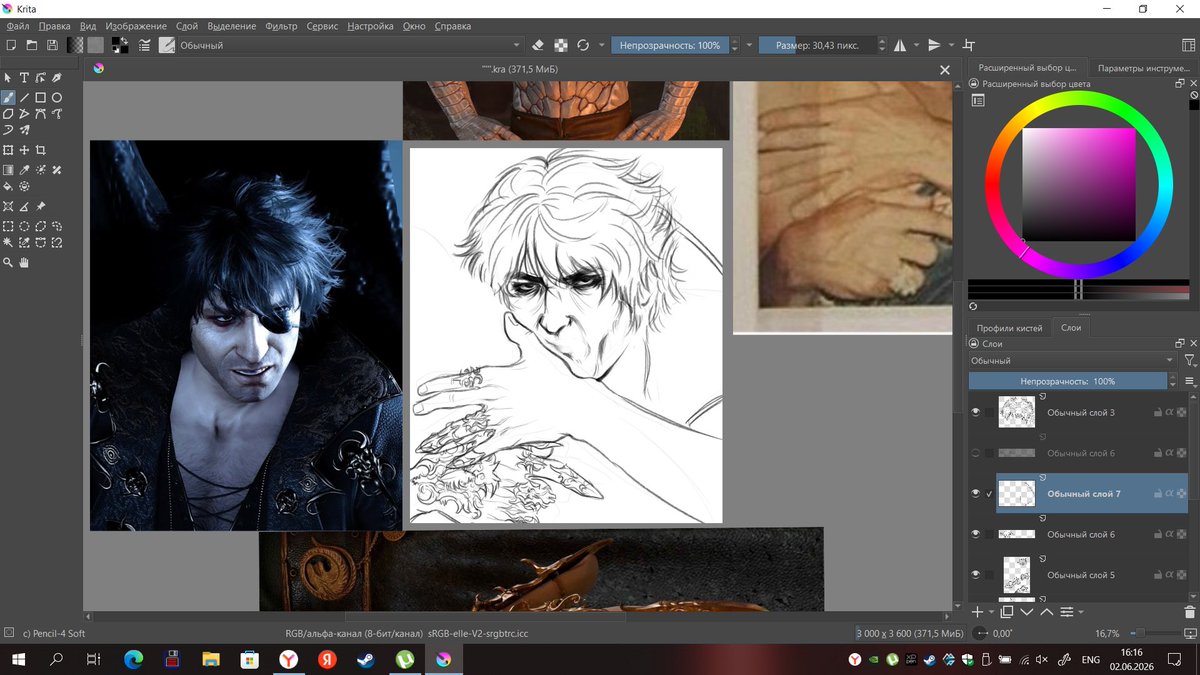Image resolution: width=1200 pixels, height=675 pixels.
Task: Delete the layer with trash icon
Action: pyautogui.click(x=1189, y=611)
